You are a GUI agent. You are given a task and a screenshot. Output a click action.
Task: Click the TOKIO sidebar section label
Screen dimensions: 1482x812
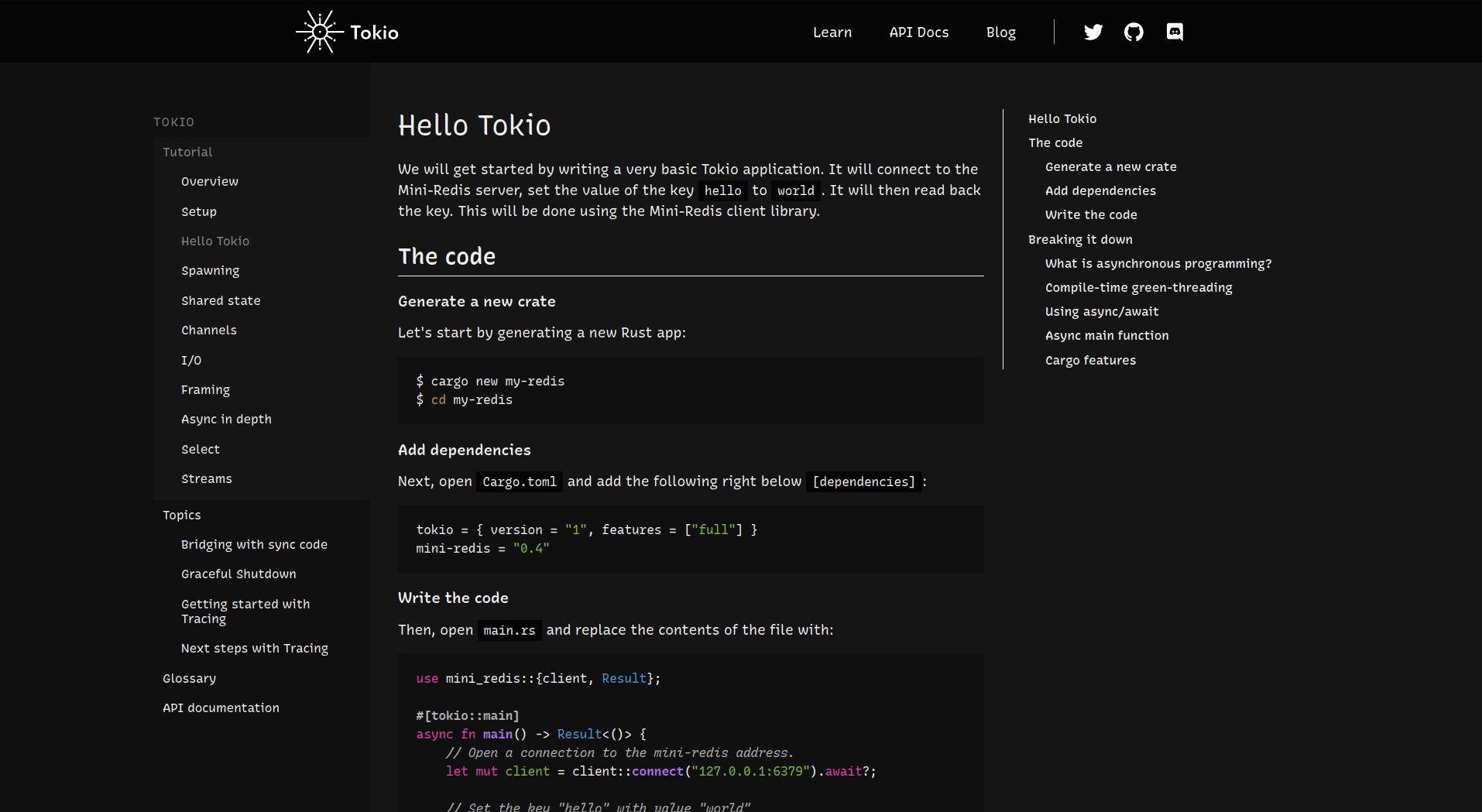tap(173, 122)
